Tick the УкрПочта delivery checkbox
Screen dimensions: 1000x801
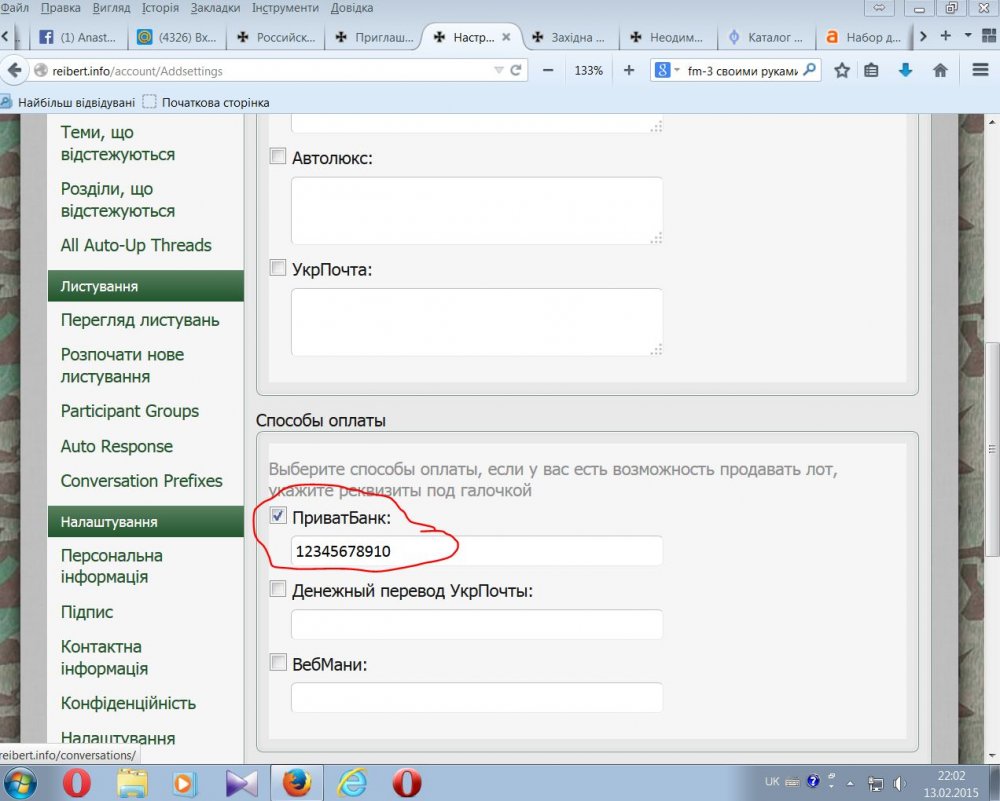278,268
